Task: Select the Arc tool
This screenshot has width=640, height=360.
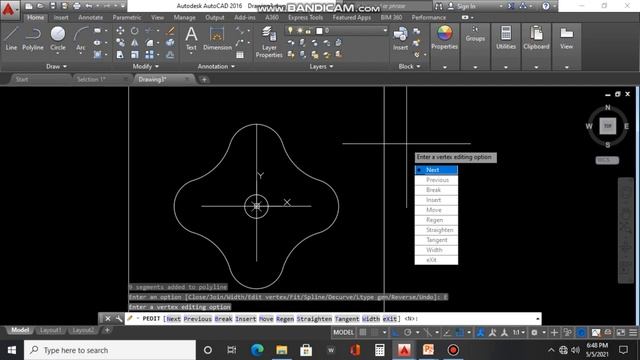Action: 81,39
